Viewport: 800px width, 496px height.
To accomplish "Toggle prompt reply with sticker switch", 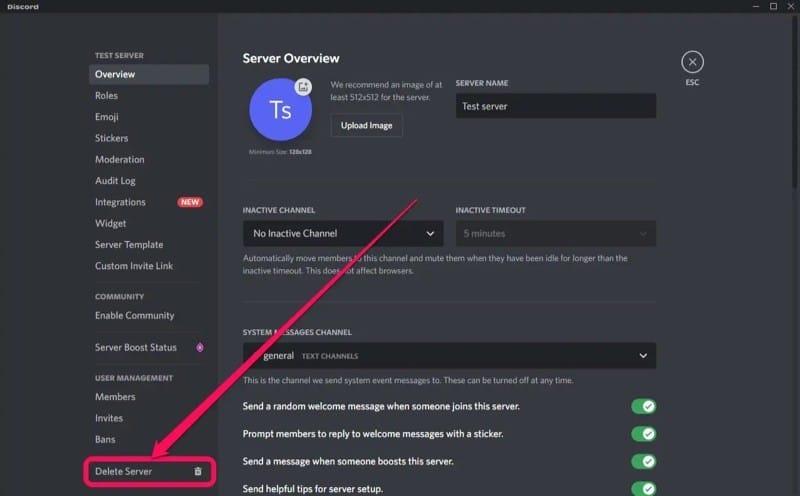I will pyautogui.click(x=643, y=434).
